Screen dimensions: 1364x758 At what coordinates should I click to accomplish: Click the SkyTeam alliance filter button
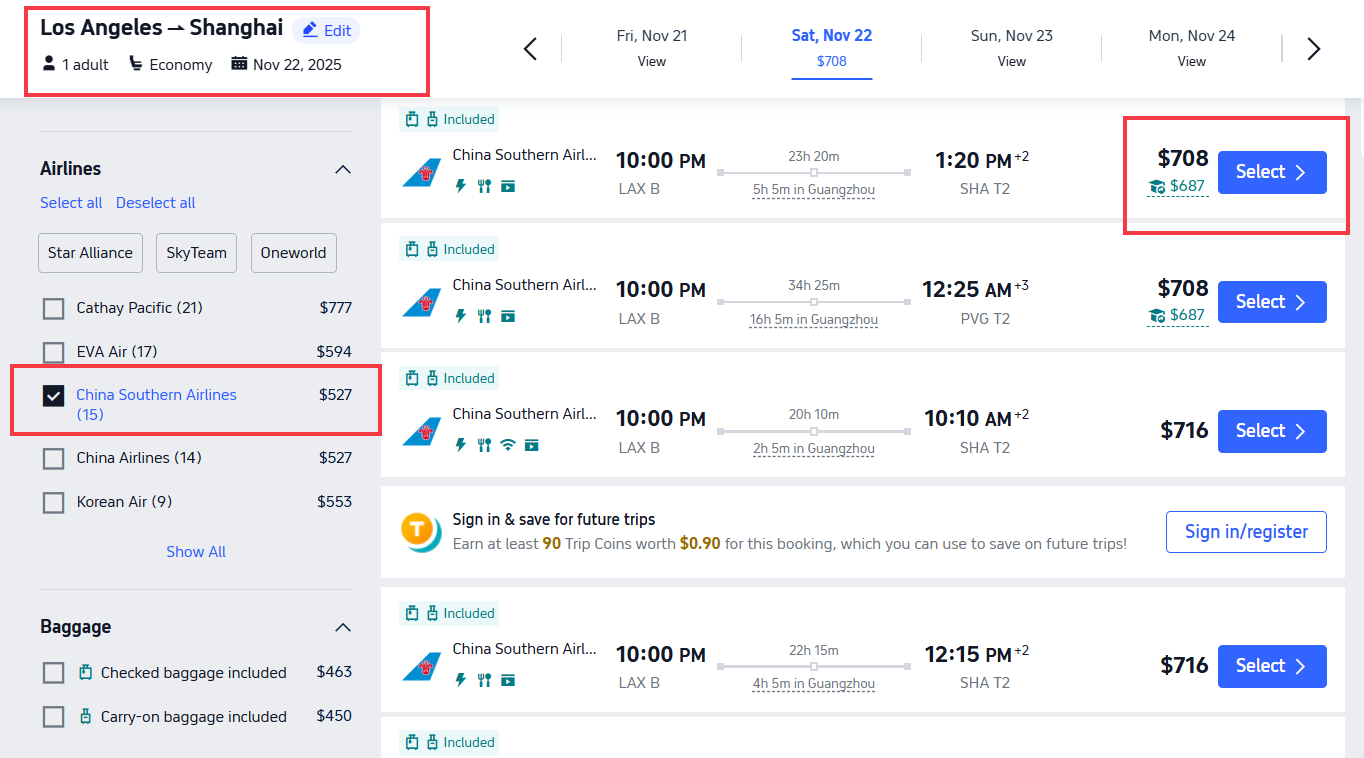(x=196, y=253)
